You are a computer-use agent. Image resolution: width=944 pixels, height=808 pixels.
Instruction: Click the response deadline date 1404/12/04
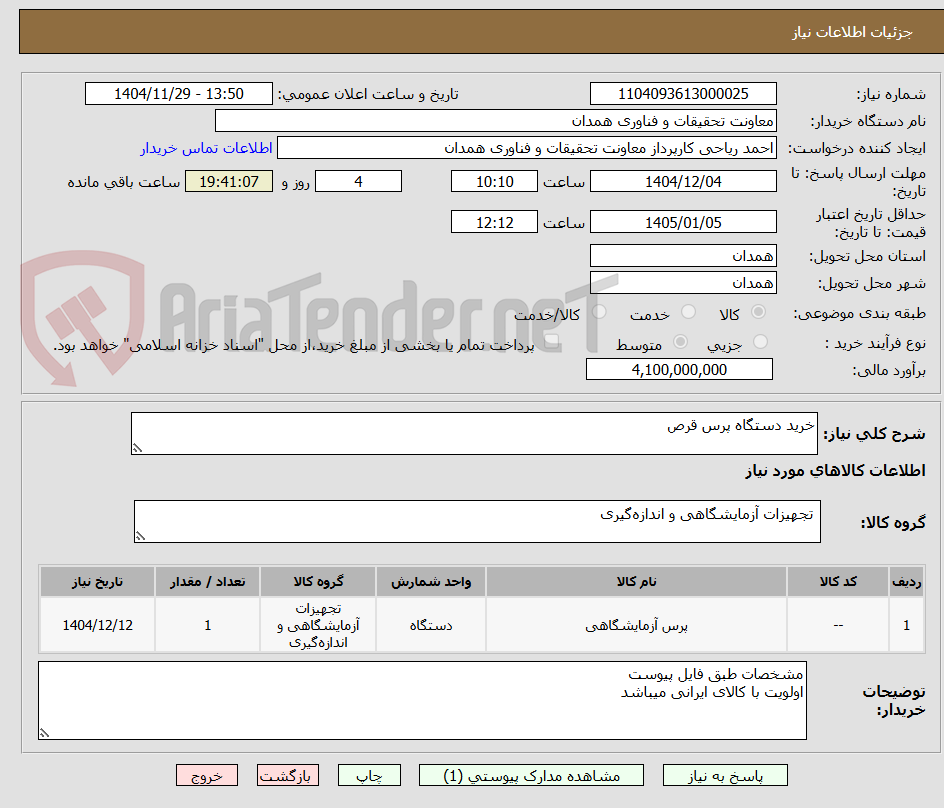click(683, 181)
